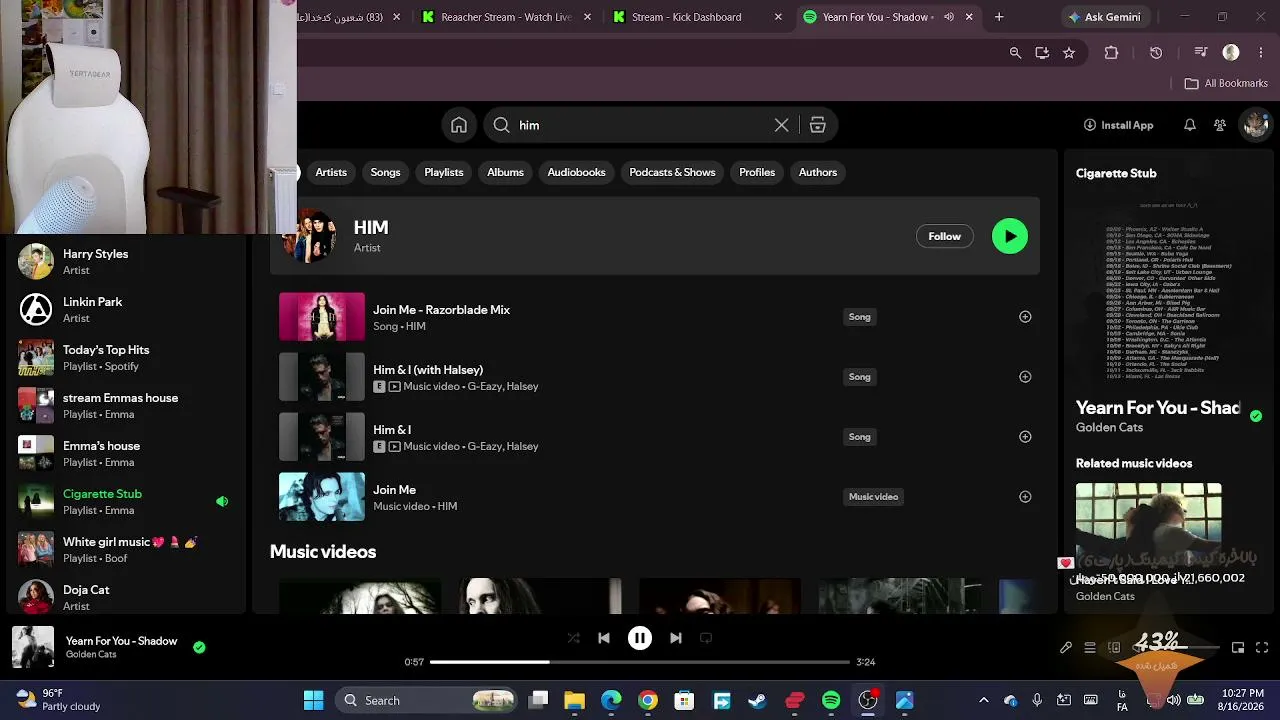Screen dimensions: 1280x720
Task: Show Podcasts & Shows results
Action: (x=672, y=172)
